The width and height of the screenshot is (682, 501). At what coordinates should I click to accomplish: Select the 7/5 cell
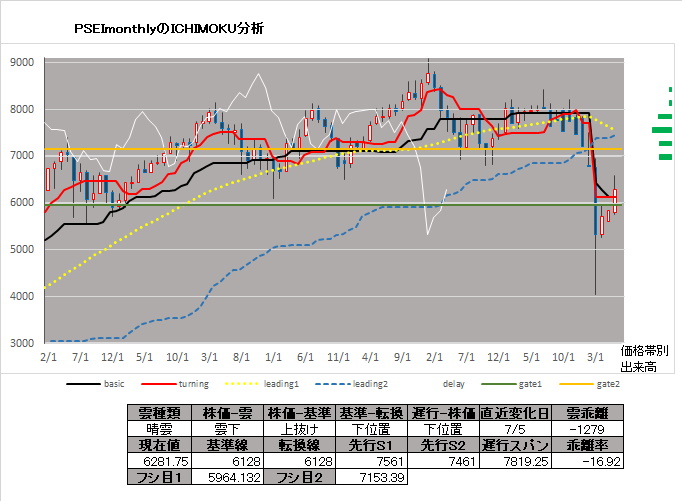click(515, 429)
